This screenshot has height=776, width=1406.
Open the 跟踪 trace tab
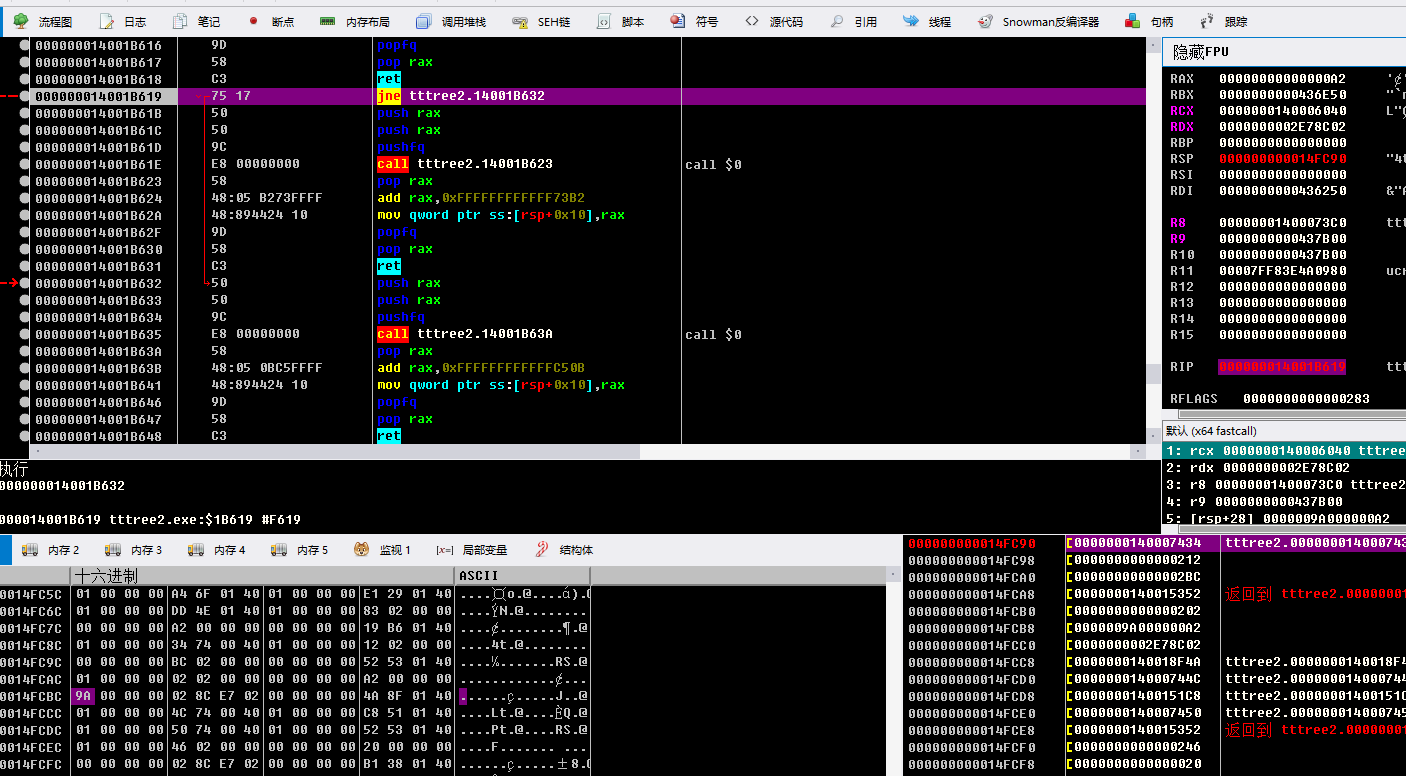[x=1223, y=21]
